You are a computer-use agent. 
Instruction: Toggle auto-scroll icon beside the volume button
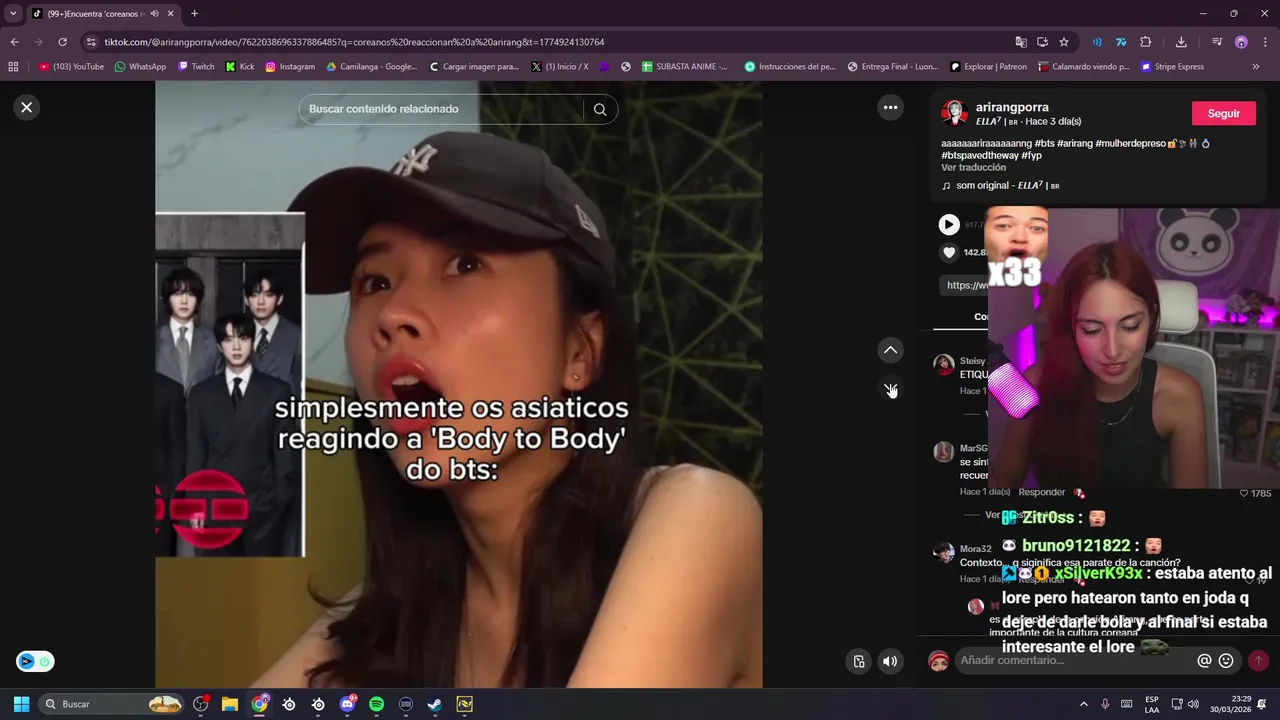859,661
